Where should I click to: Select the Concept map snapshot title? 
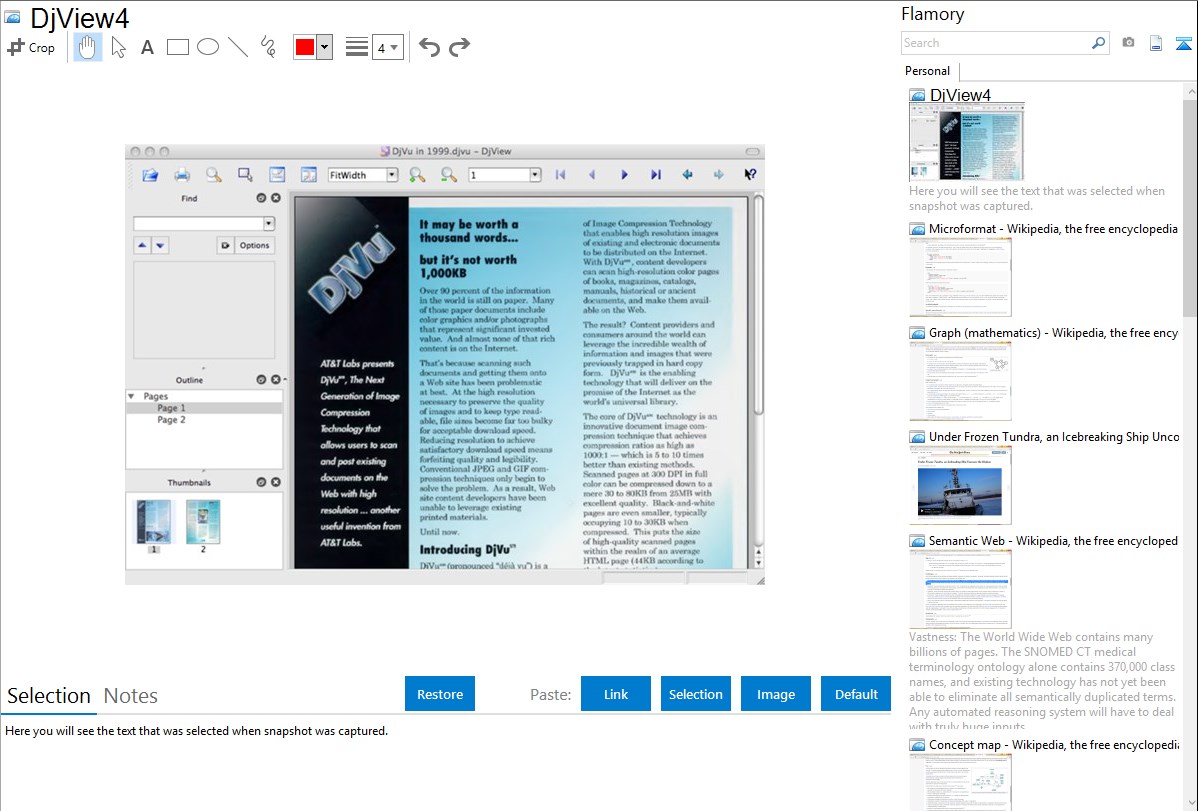[1054, 744]
